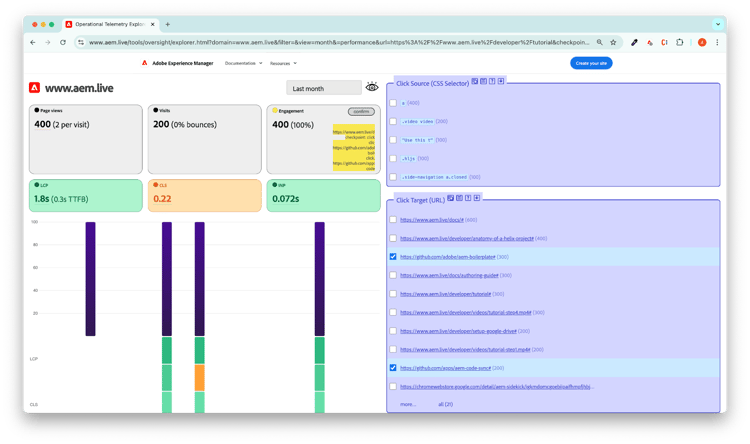750x444 pixels.
Task: Expand the Documentation menu
Action: [244, 63]
